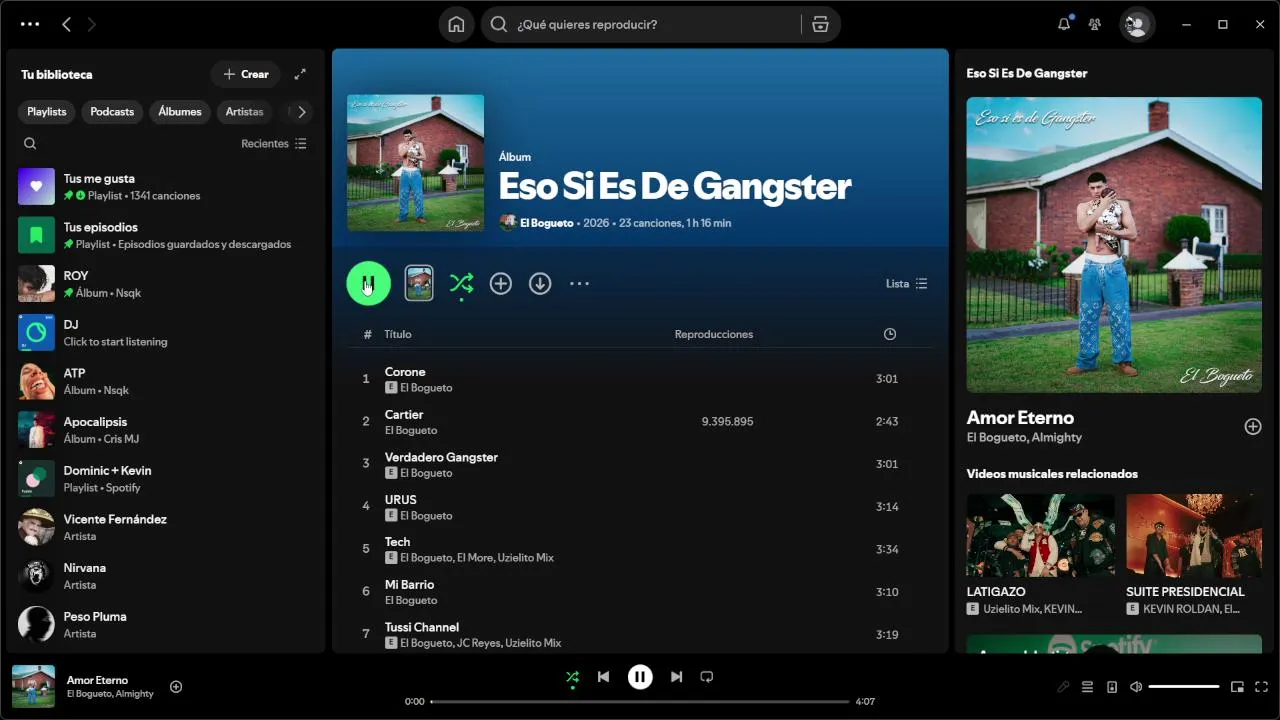Open the Browse icon in search bar

point(820,24)
